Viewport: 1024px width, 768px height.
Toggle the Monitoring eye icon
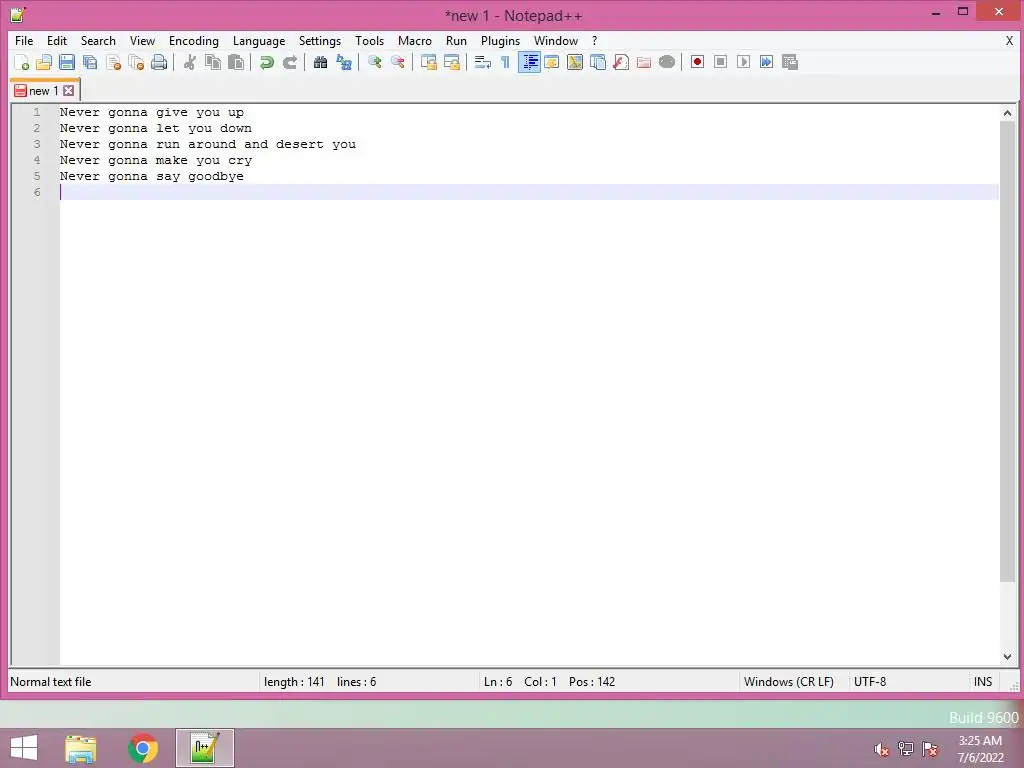667,62
